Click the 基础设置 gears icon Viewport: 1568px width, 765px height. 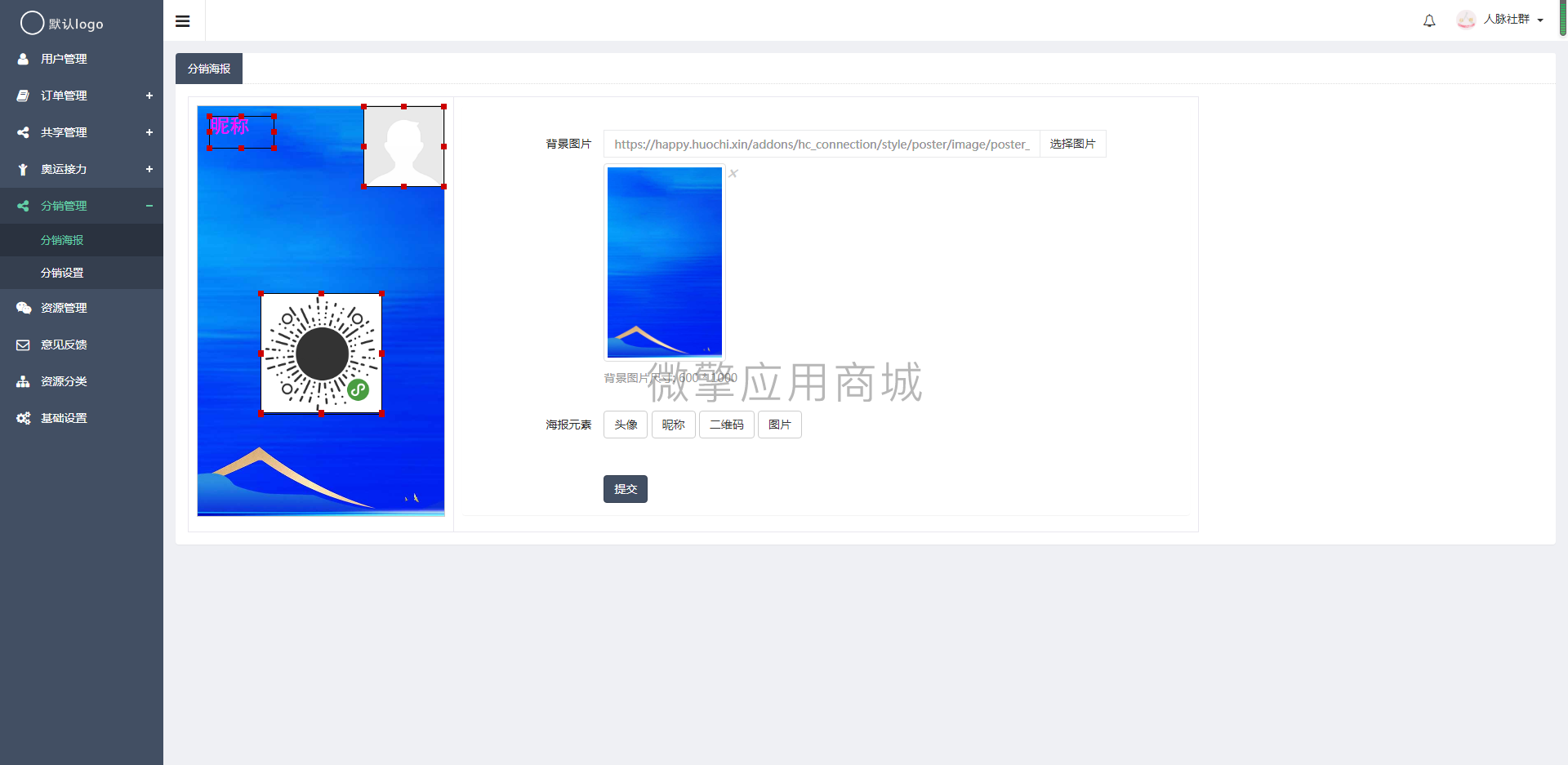click(24, 418)
